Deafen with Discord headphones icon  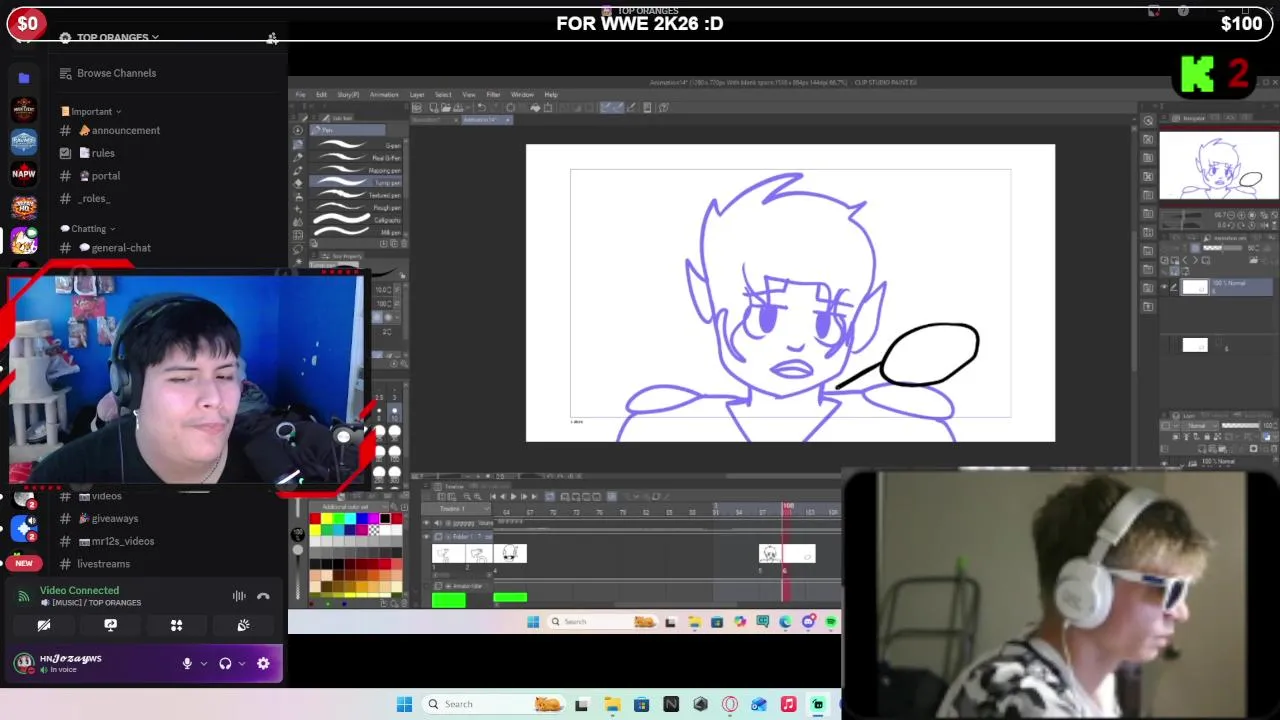(225, 663)
